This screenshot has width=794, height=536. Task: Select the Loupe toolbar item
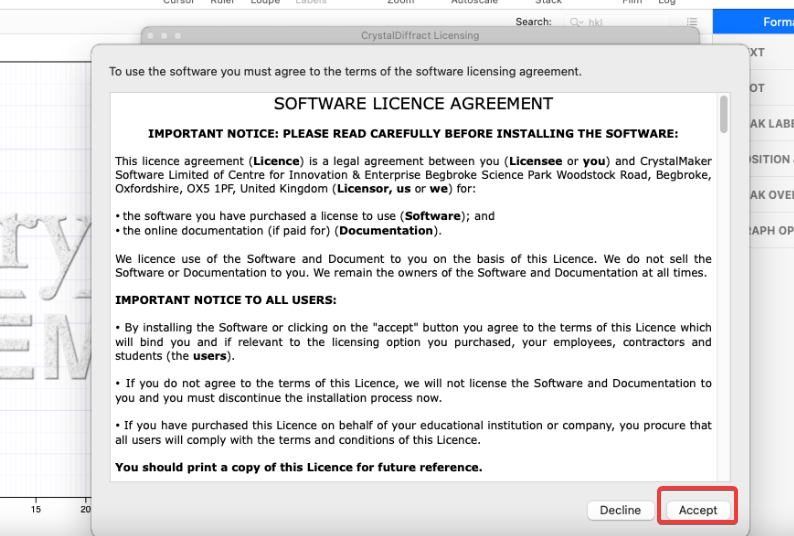click(265, 2)
